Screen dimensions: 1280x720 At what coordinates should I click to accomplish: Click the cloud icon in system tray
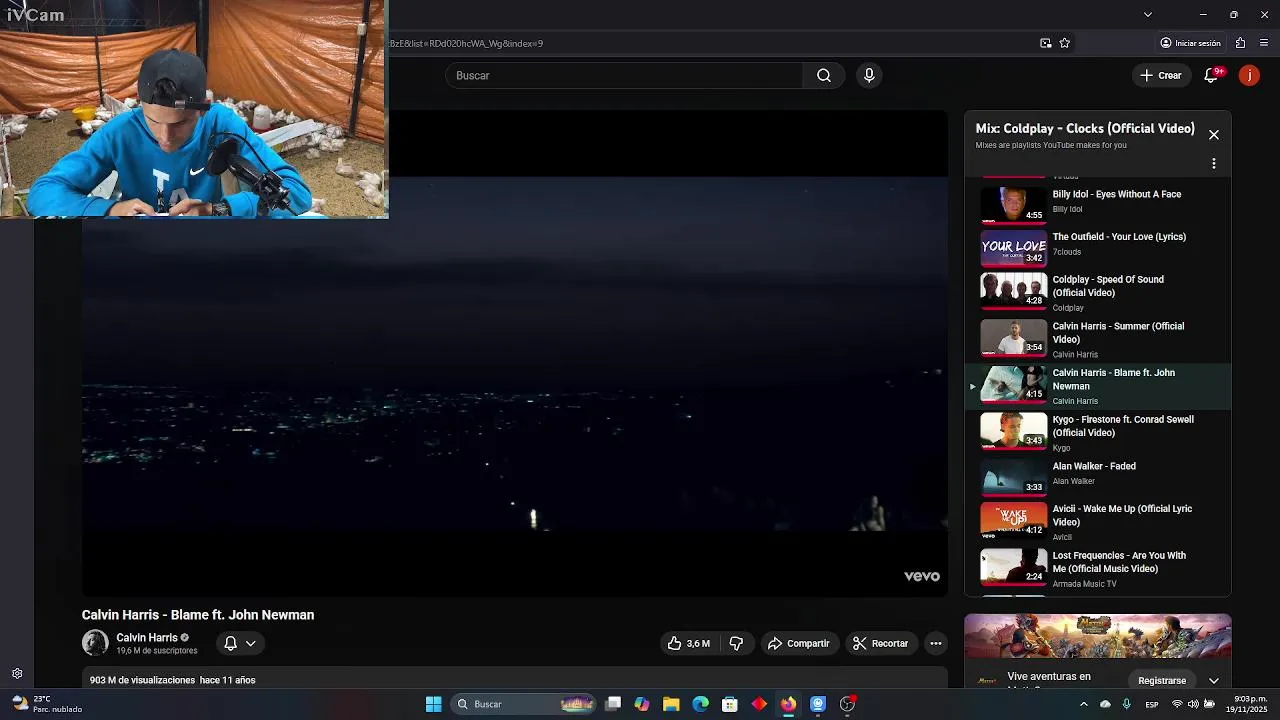tap(1105, 704)
